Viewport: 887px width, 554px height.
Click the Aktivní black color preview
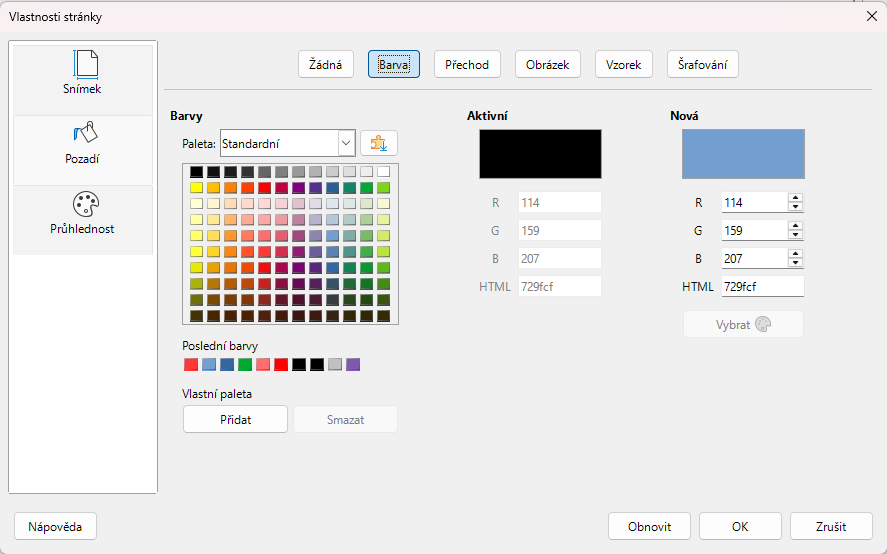pyautogui.click(x=540, y=154)
